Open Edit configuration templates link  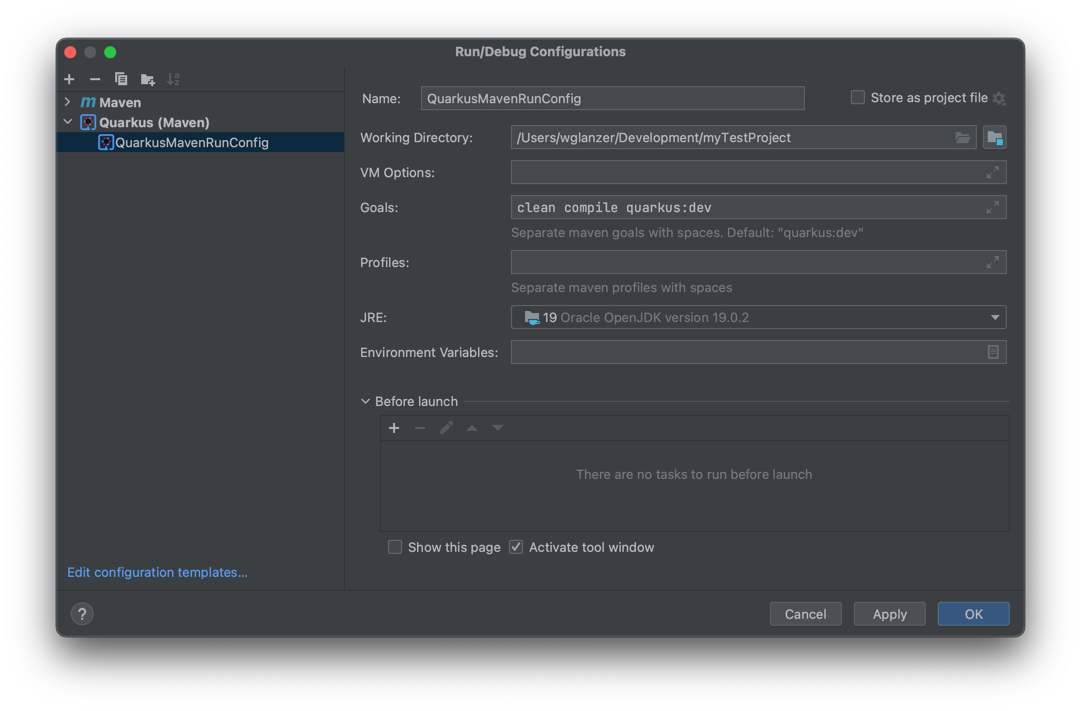click(157, 572)
